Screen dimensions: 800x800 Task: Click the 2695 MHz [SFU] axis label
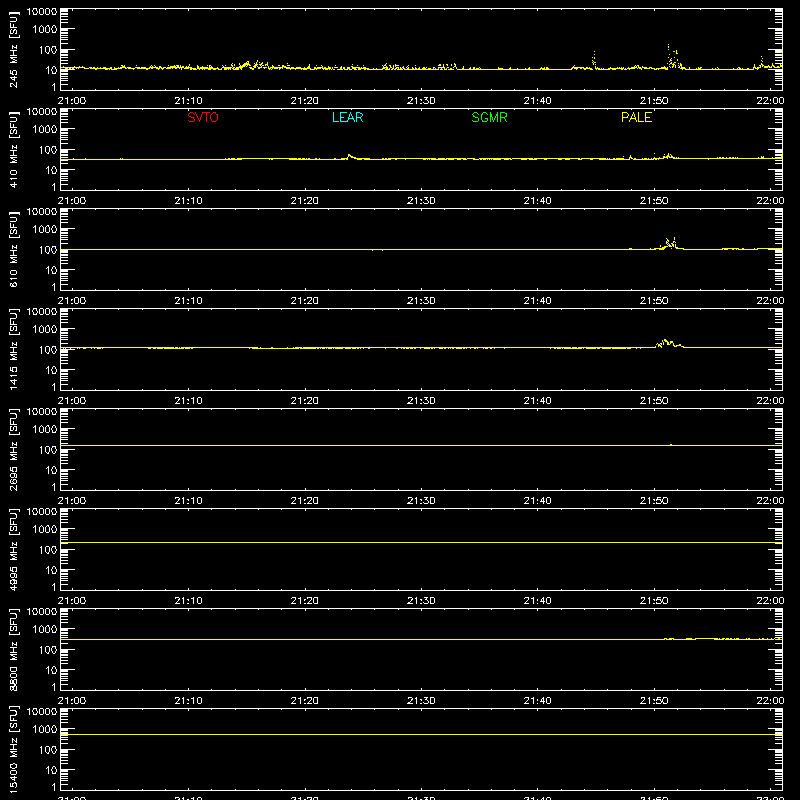(x=13, y=449)
